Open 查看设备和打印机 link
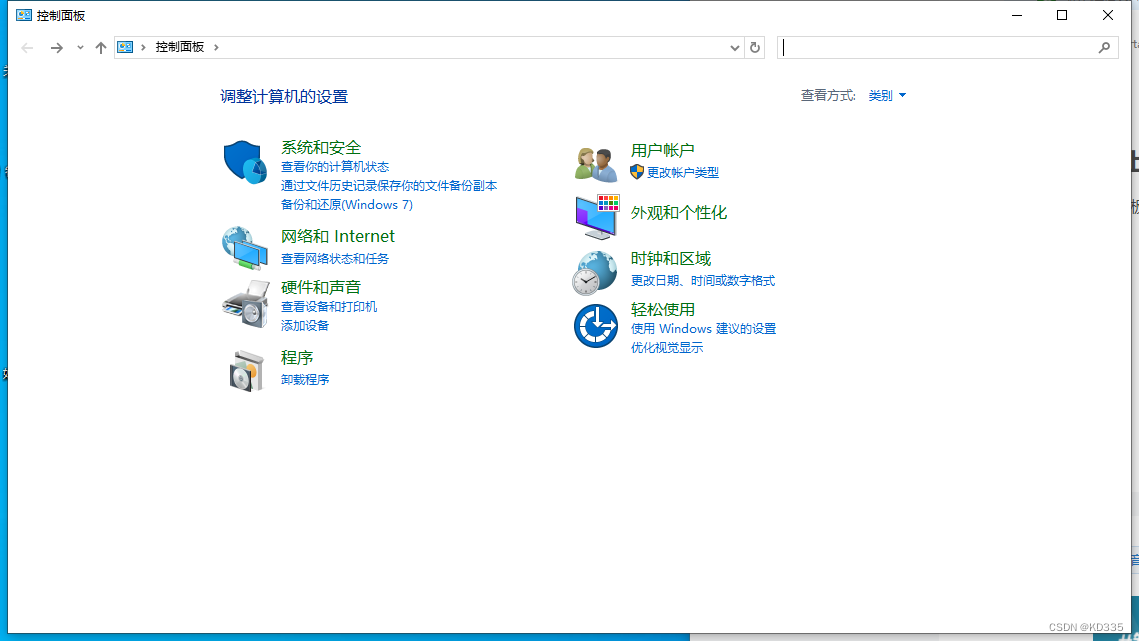The image size is (1139, 641). 328,307
